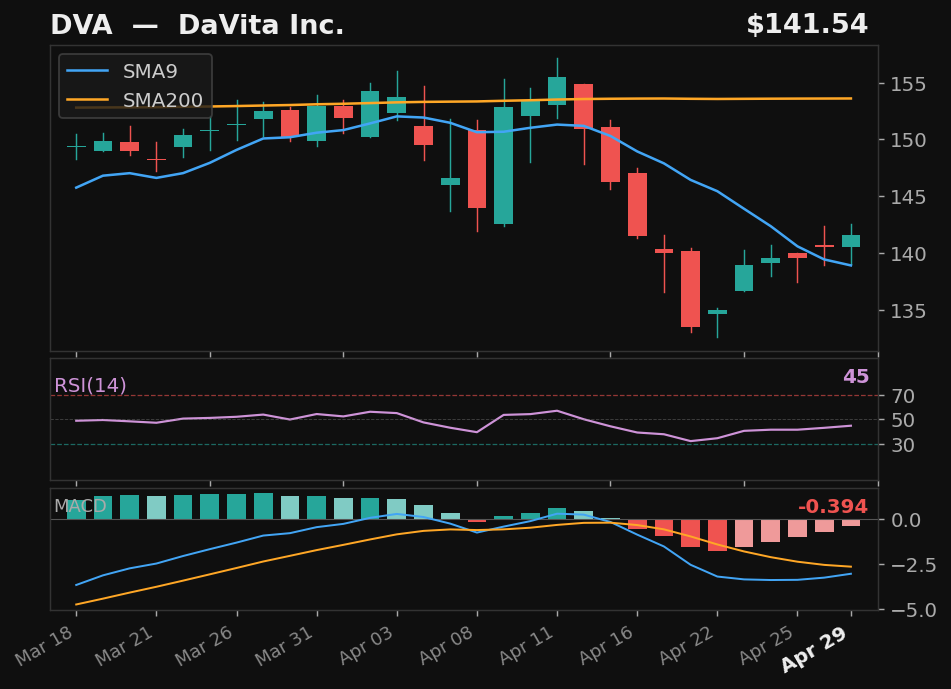Click the "Mar 21" date label

(124, 645)
